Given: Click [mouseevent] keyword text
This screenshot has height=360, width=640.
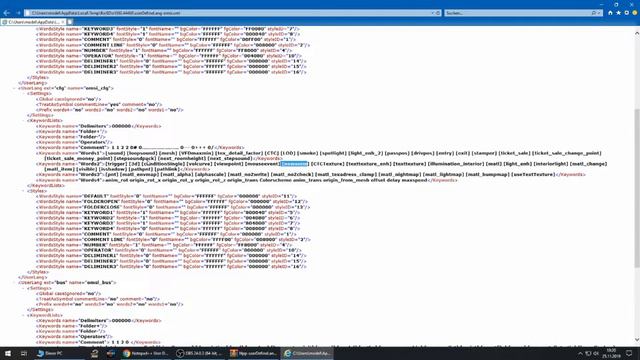Looking at the screenshot, I should click(262, 164).
